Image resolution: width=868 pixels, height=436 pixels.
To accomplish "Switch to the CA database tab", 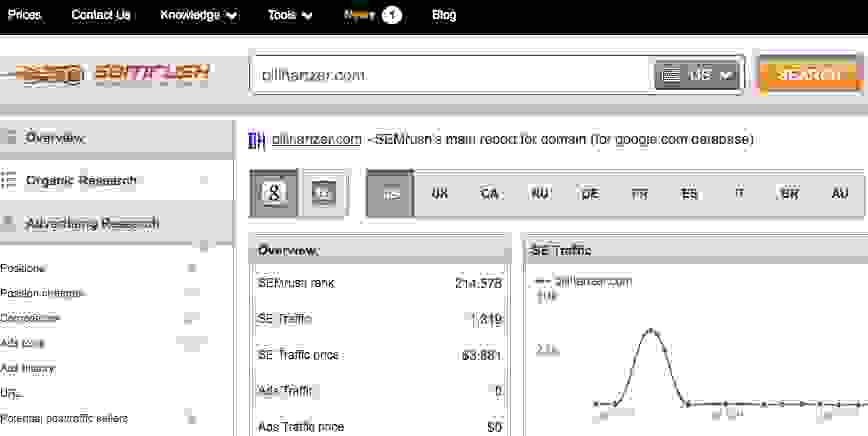I will [x=489, y=194].
